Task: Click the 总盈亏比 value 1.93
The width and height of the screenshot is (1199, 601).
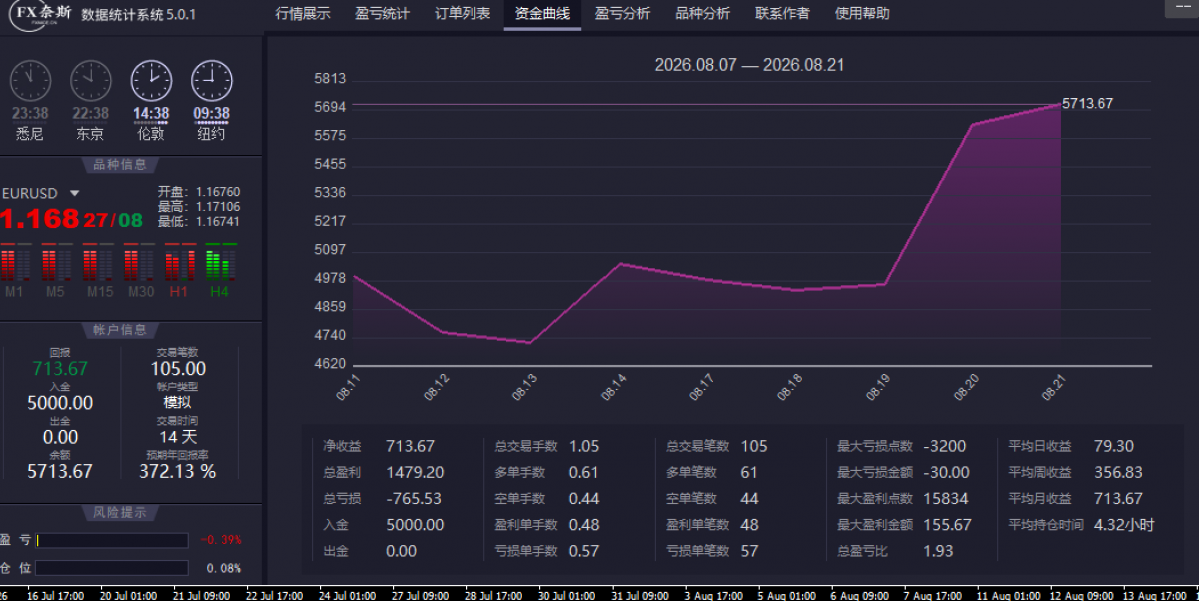Action: coord(938,551)
